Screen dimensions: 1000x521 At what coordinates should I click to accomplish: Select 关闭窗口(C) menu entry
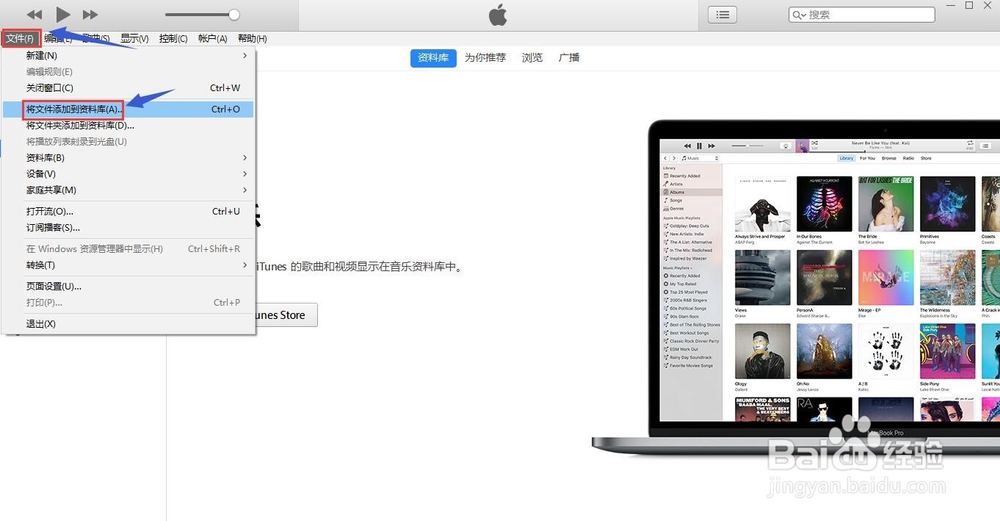click(128, 88)
